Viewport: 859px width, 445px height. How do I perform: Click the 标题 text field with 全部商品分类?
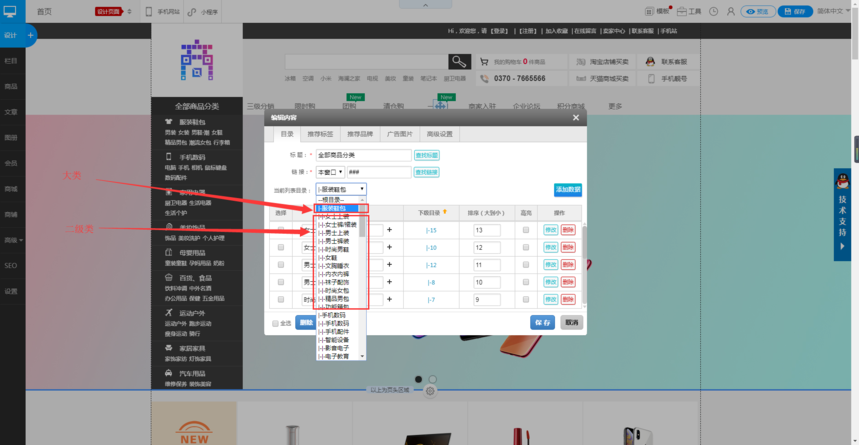[x=362, y=155]
